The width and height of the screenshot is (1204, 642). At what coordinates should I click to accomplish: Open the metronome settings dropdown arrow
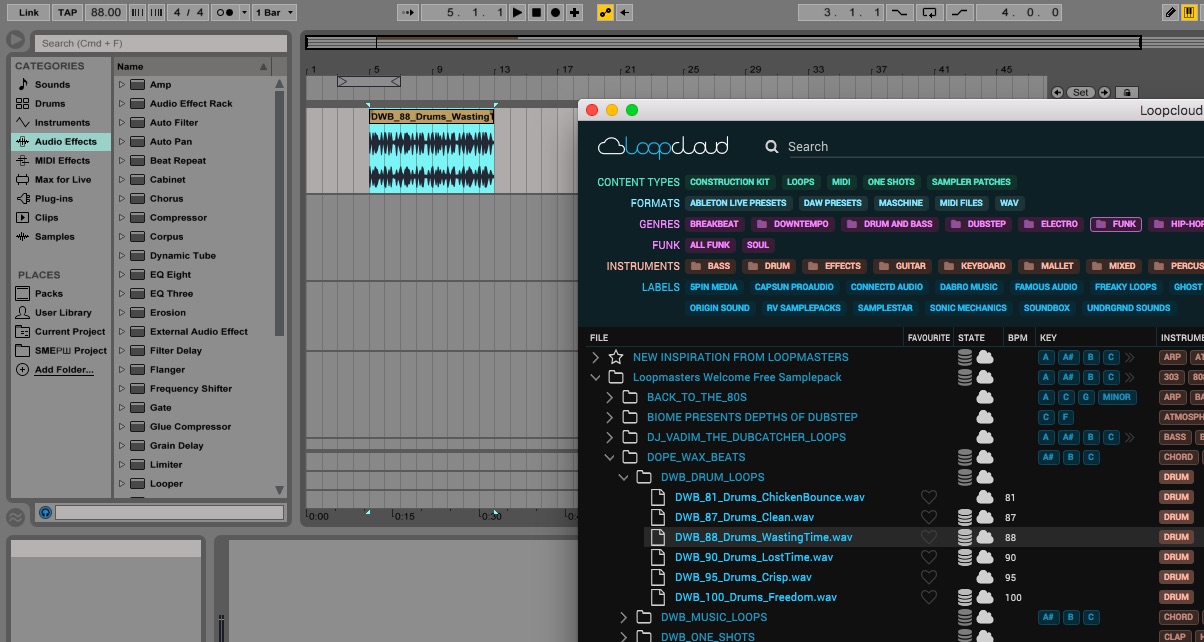point(243,12)
